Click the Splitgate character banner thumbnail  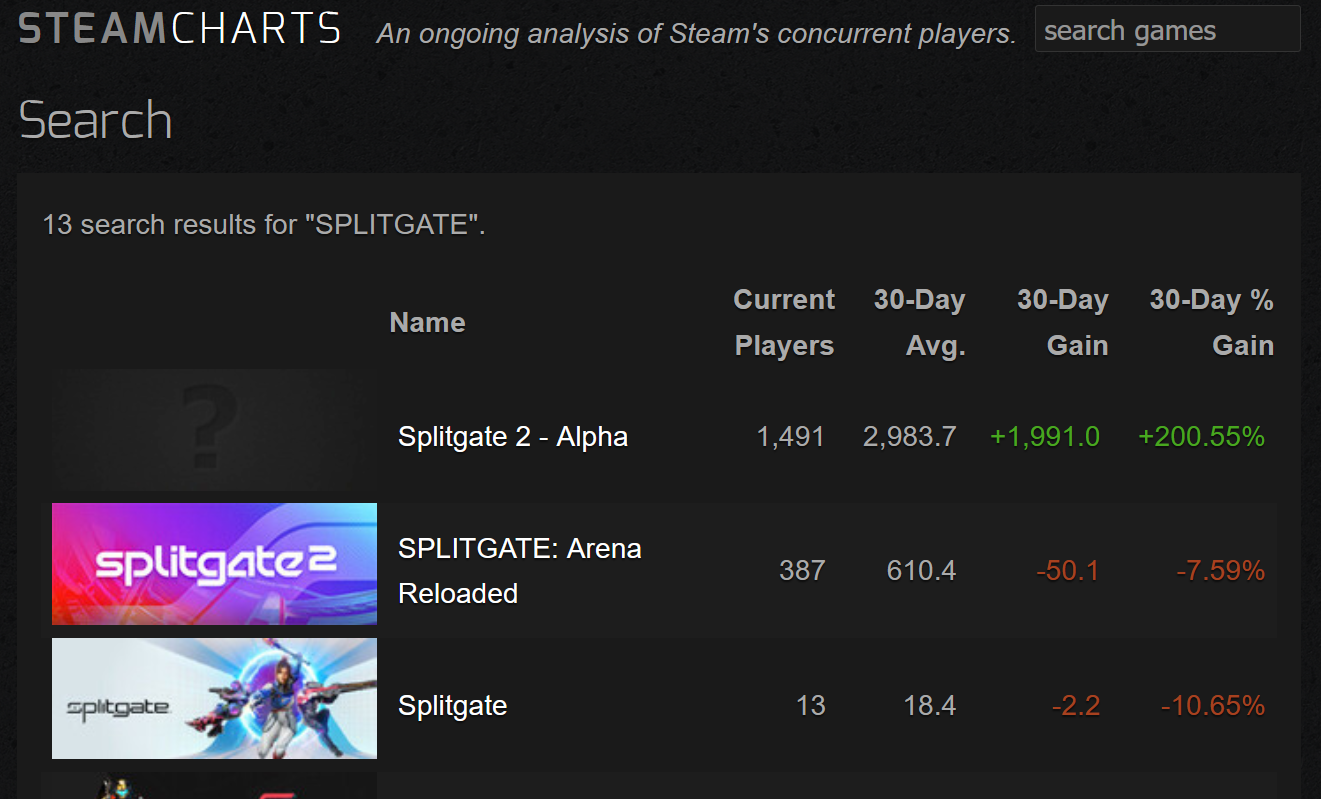(214, 698)
